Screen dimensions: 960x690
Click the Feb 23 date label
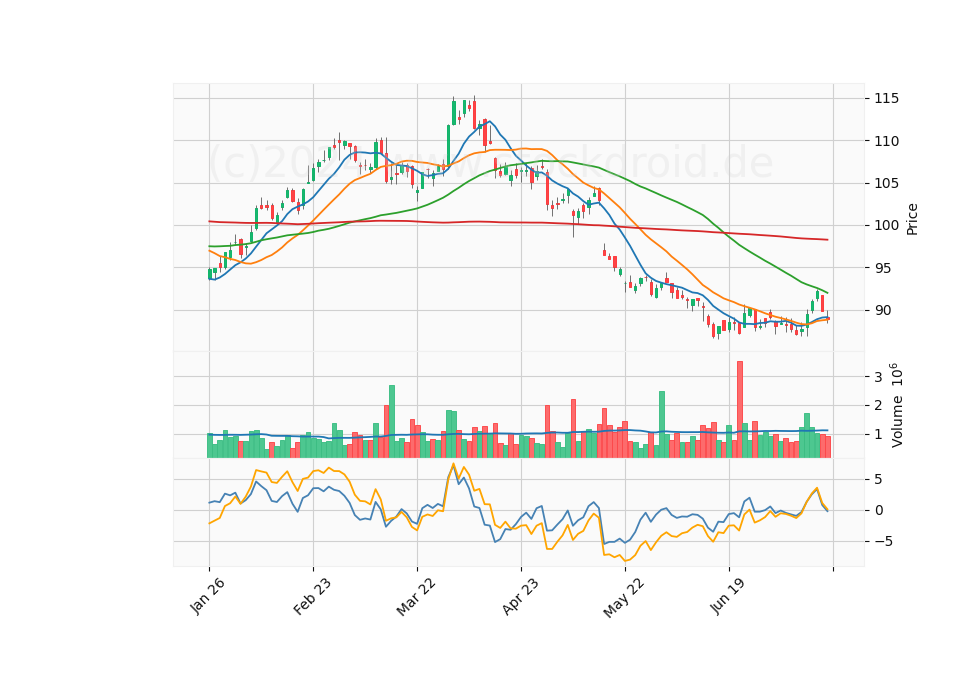click(312, 596)
